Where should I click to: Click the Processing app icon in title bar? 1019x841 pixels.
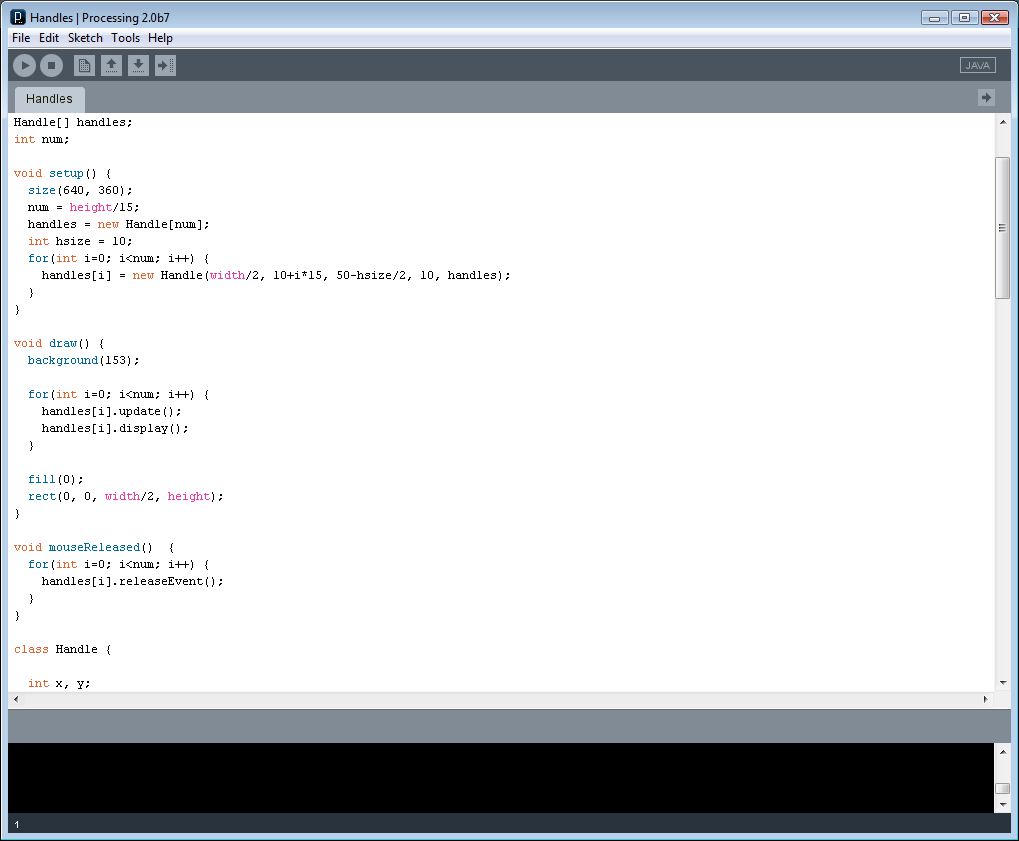pyautogui.click(x=18, y=18)
